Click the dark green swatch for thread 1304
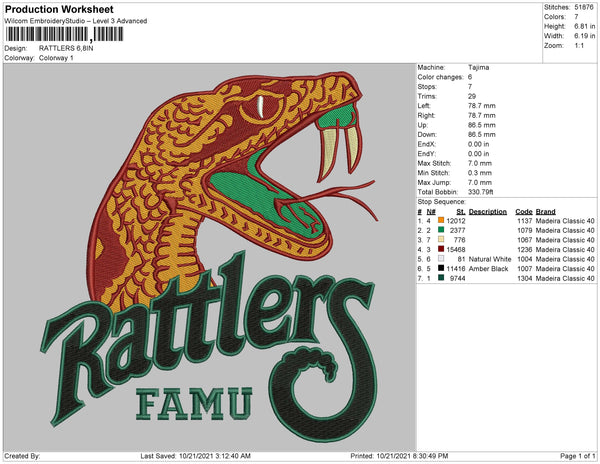This screenshot has height=464, width=600. point(441,278)
